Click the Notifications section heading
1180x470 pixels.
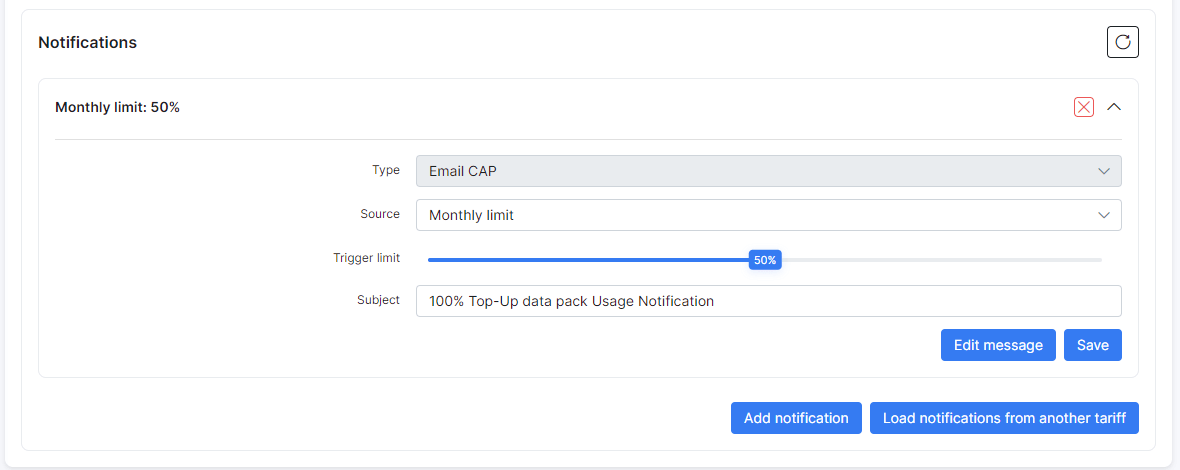pyautogui.click(x=87, y=42)
